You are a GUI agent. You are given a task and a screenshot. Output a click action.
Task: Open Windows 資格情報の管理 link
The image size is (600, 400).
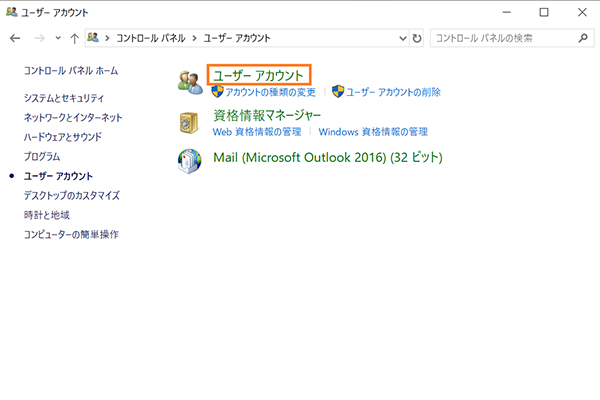pyautogui.click(x=373, y=132)
